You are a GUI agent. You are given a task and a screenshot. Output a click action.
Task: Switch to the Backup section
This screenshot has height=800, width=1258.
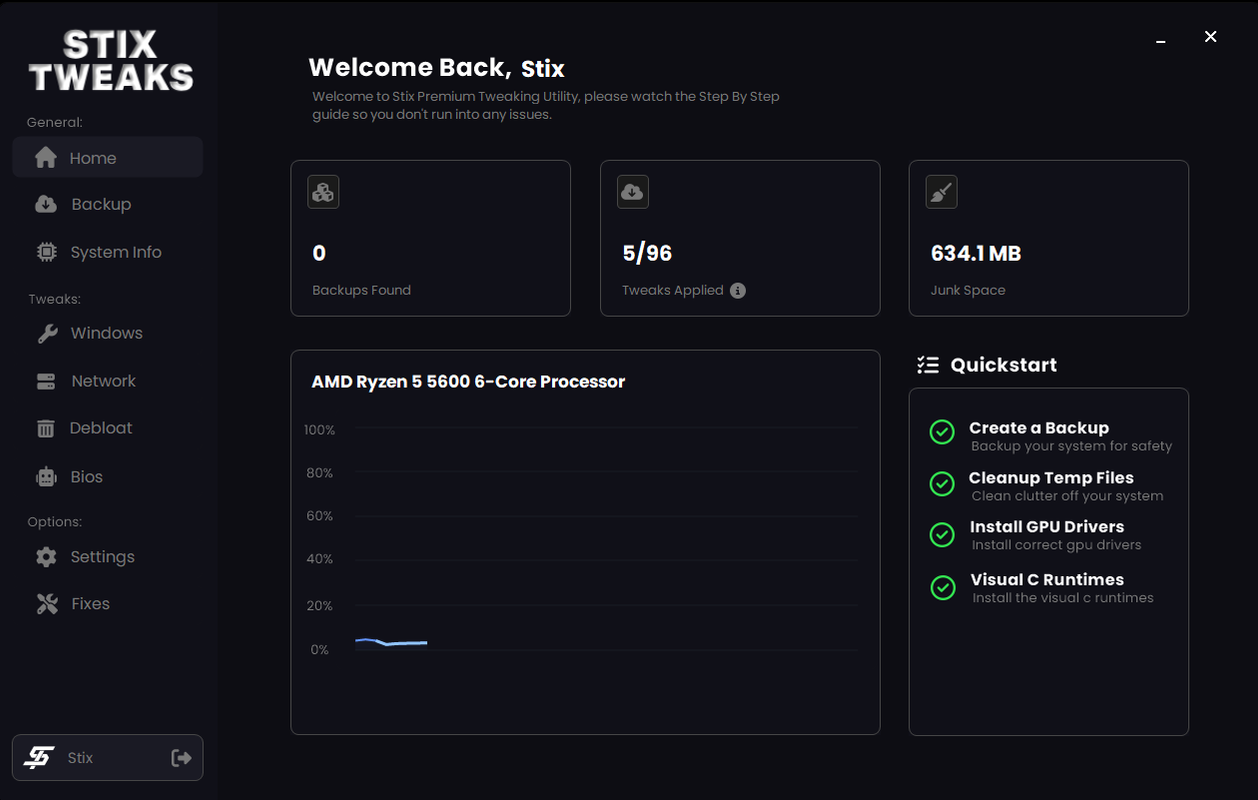point(100,204)
